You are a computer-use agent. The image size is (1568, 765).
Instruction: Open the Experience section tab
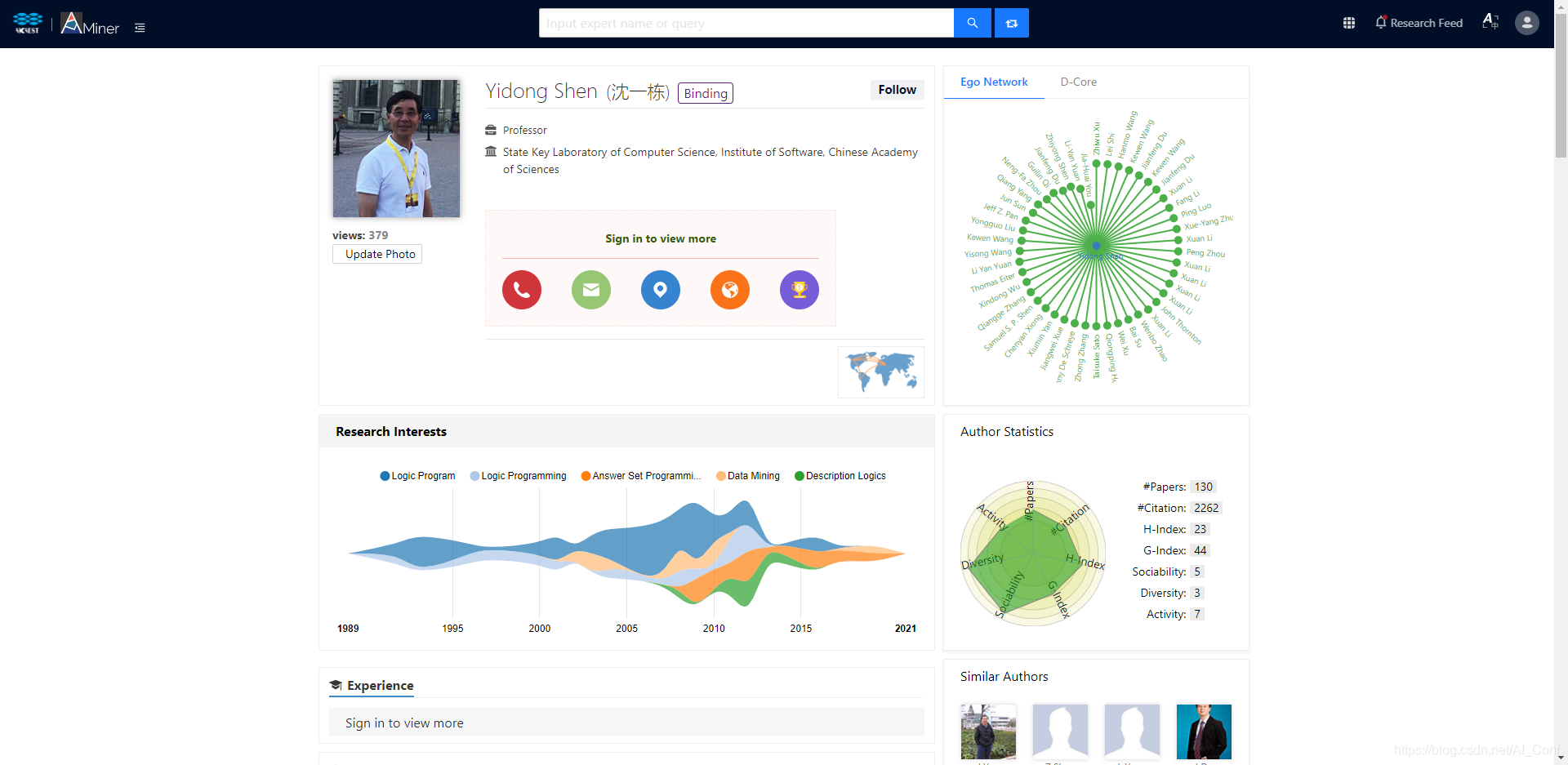pyautogui.click(x=372, y=686)
